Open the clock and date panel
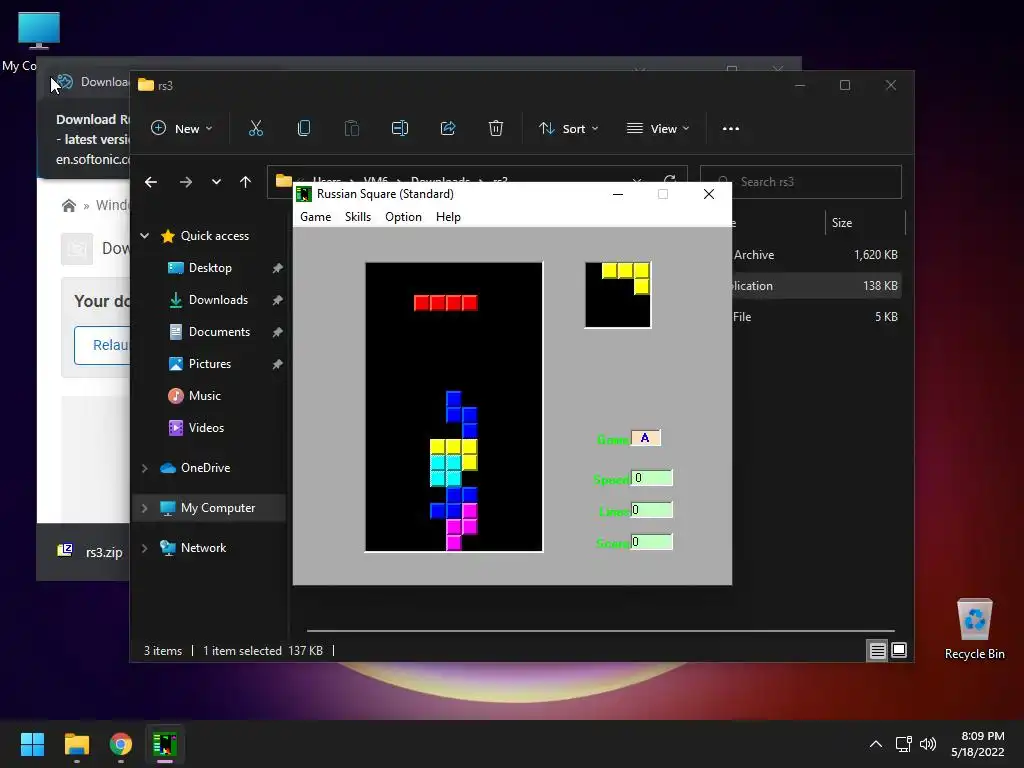 [x=978, y=744]
